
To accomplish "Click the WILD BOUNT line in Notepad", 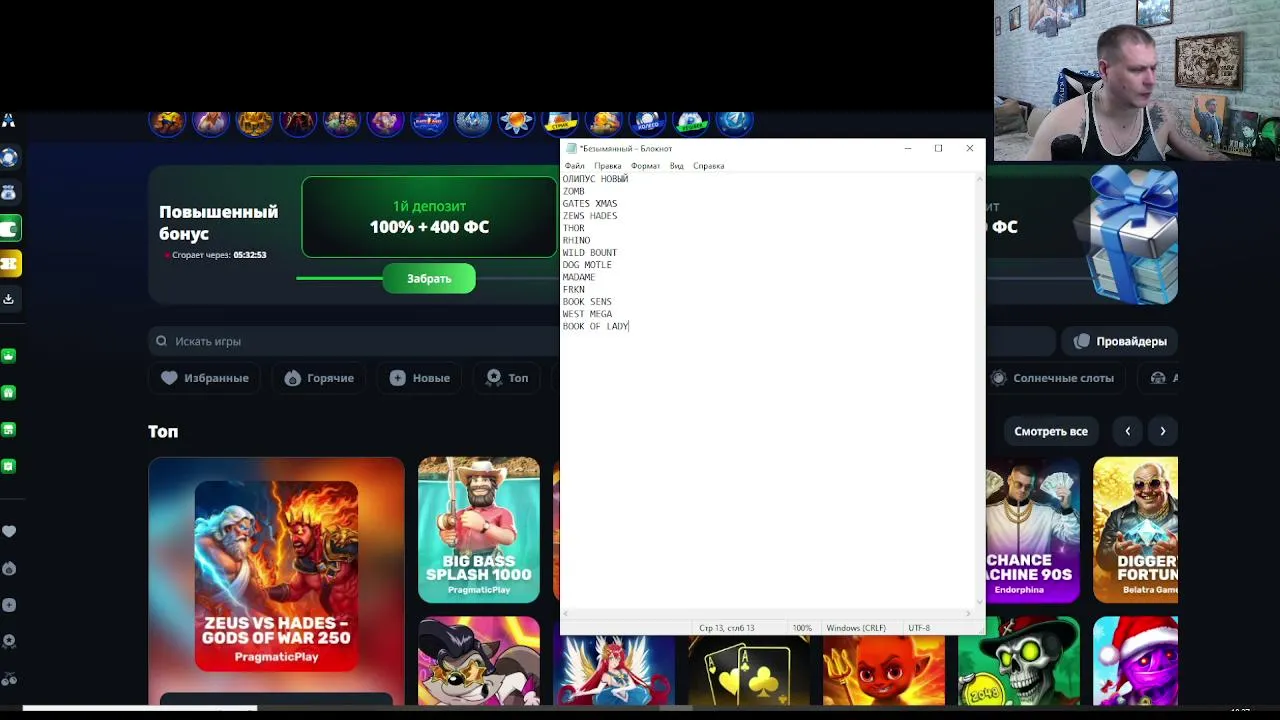I will 590,253.
